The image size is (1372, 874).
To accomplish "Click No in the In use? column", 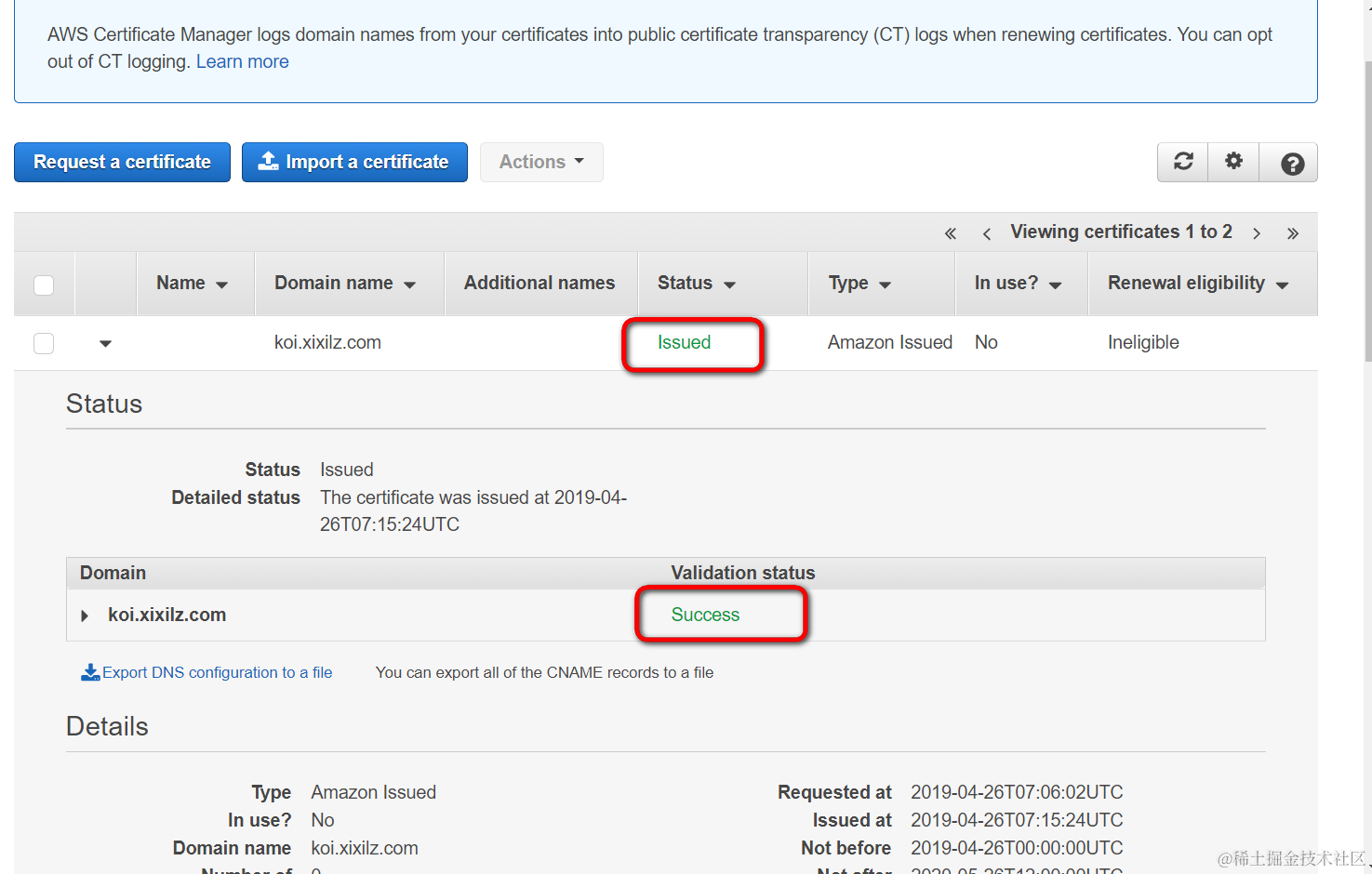I will tap(986, 342).
